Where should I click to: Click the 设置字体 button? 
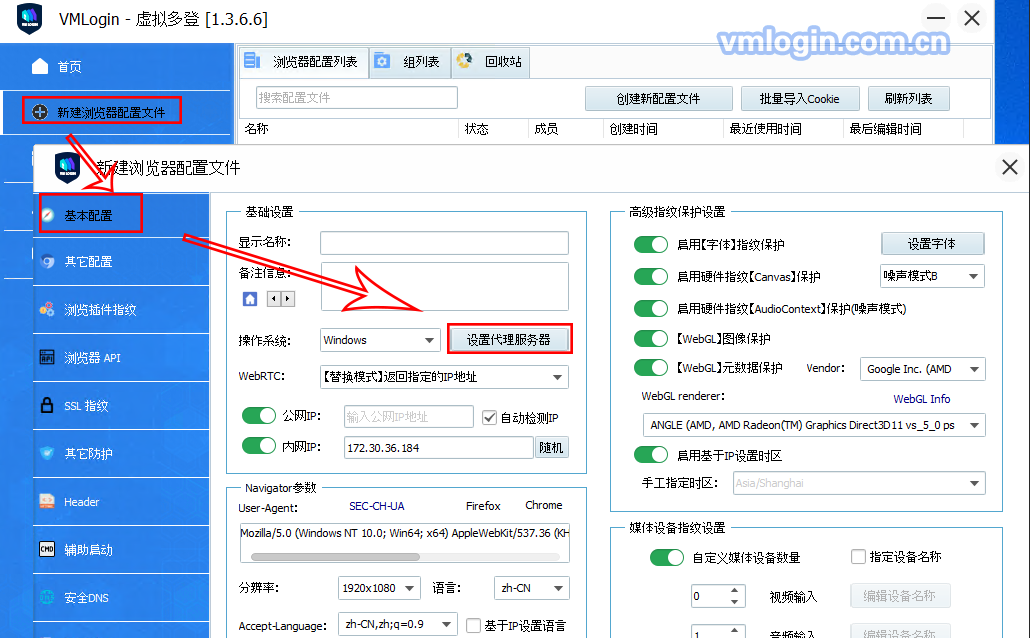[932, 244]
